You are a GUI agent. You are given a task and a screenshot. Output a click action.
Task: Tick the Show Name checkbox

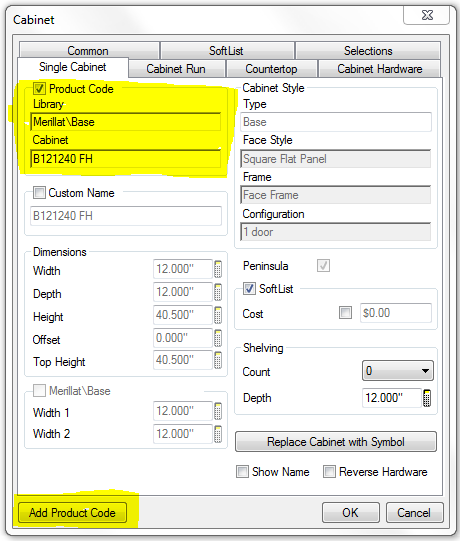pyautogui.click(x=242, y=471)
